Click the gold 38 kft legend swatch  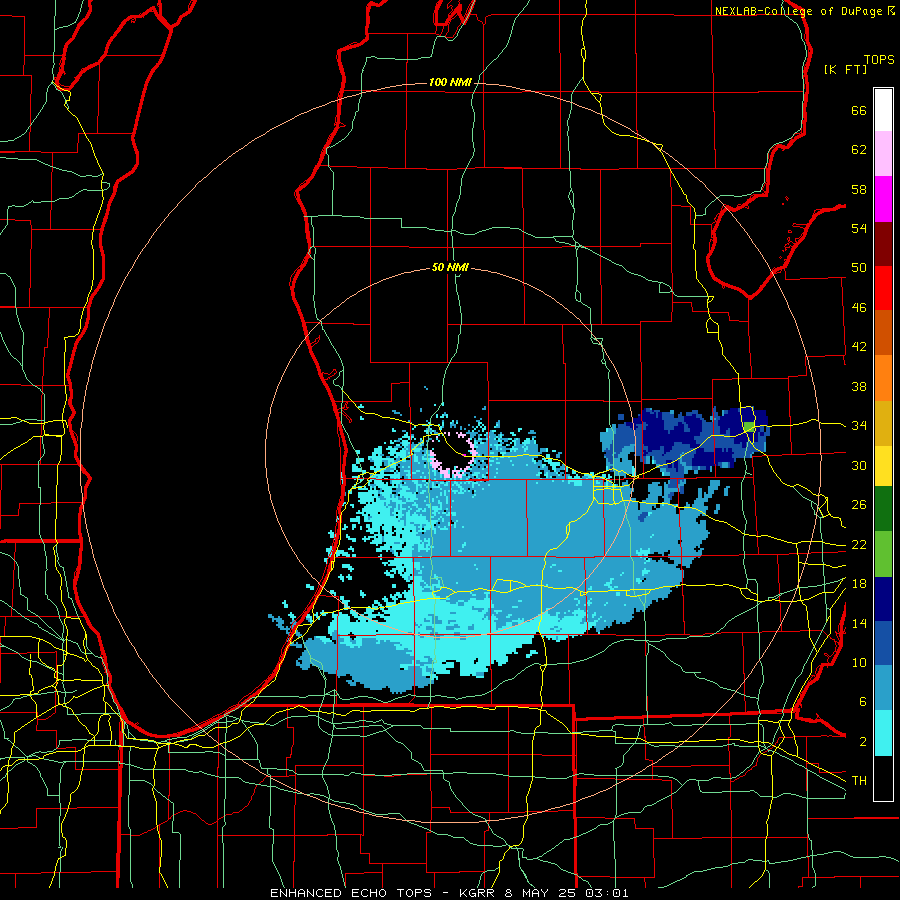pos(883,423)
